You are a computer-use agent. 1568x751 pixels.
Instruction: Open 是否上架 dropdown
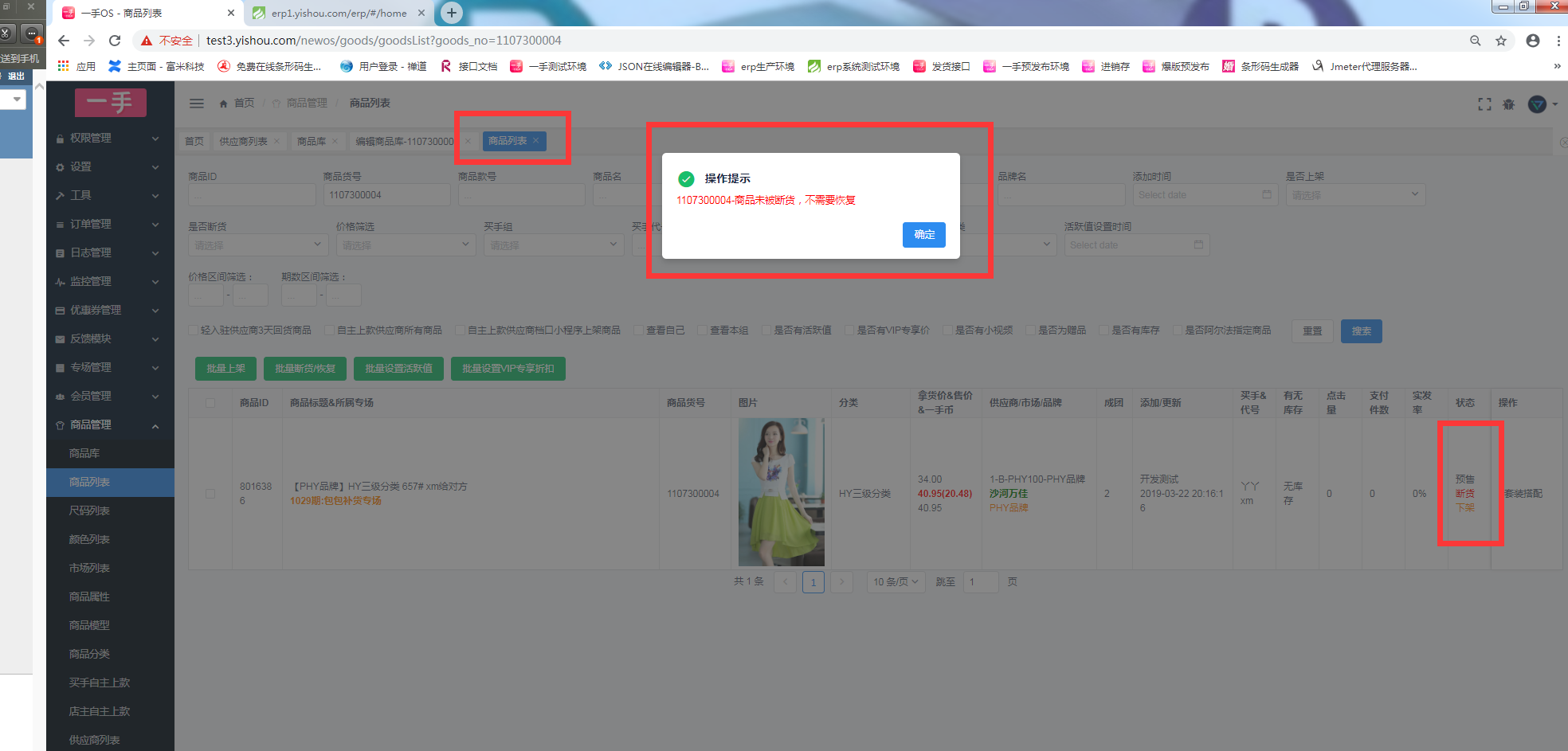point(1355,195)
